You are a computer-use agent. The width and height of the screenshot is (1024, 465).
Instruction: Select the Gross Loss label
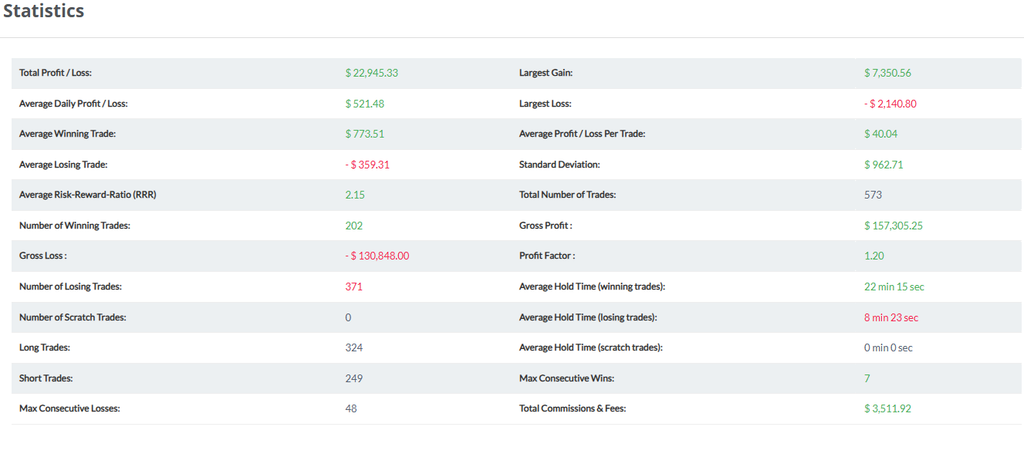pos(43,256)
